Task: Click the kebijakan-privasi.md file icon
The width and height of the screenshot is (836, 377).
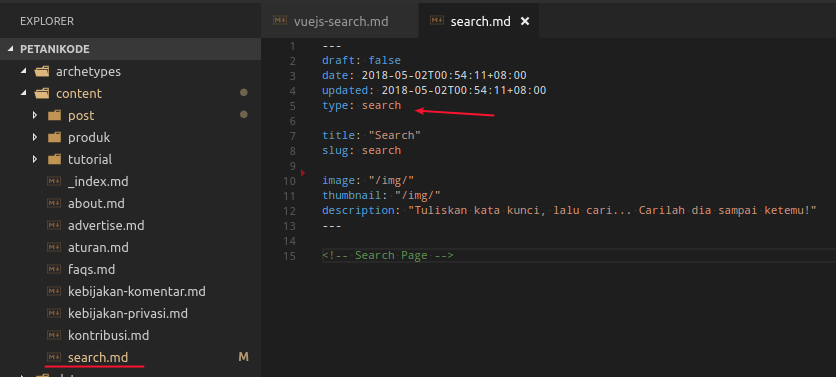Action: tap(54, 313)
